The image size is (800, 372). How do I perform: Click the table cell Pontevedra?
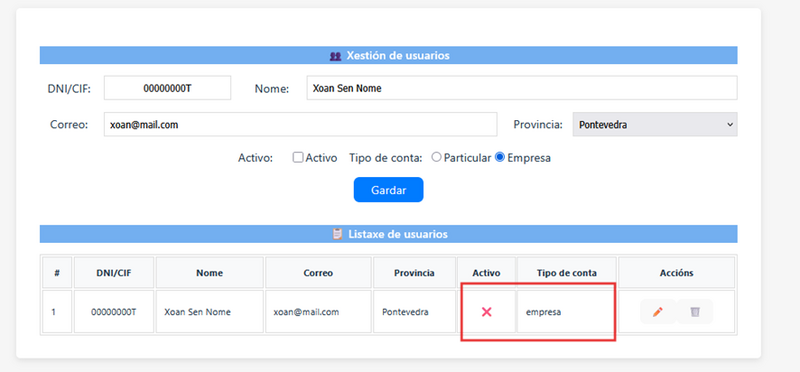414,312
